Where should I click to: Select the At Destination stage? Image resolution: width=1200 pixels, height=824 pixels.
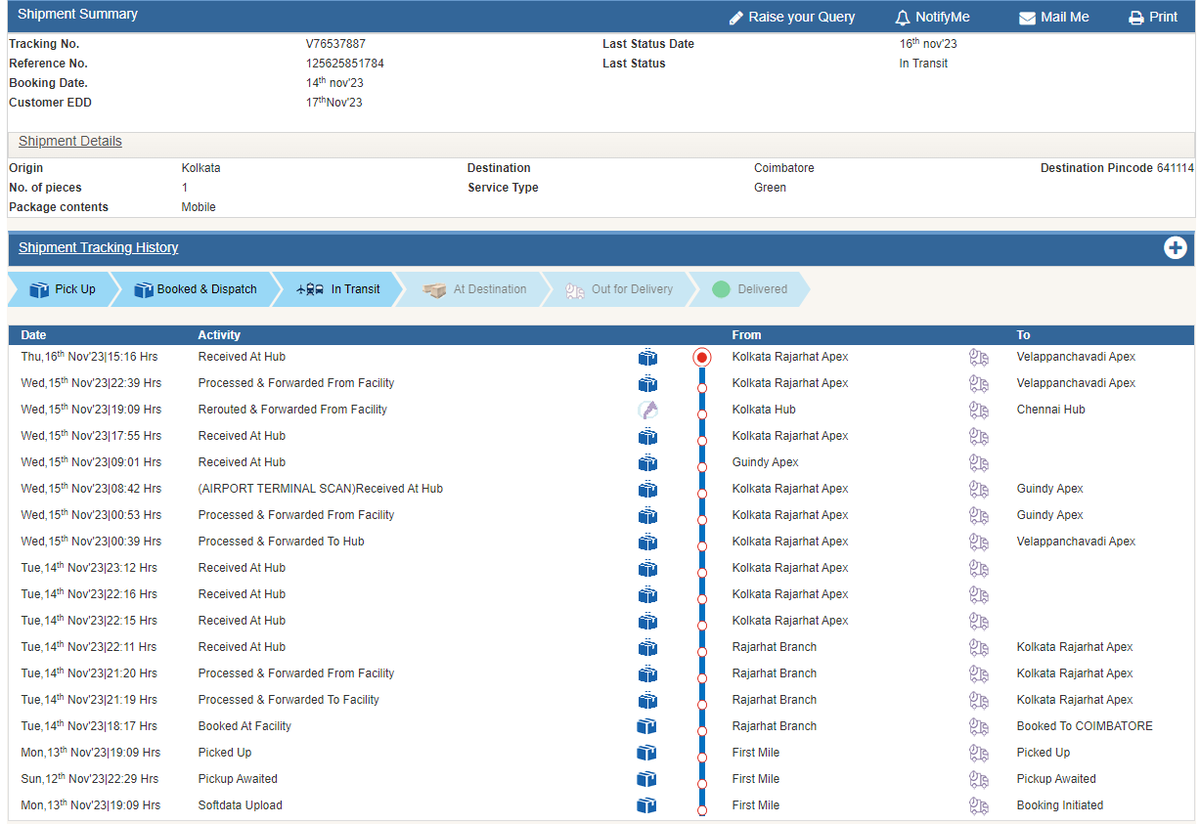point(475,289)
